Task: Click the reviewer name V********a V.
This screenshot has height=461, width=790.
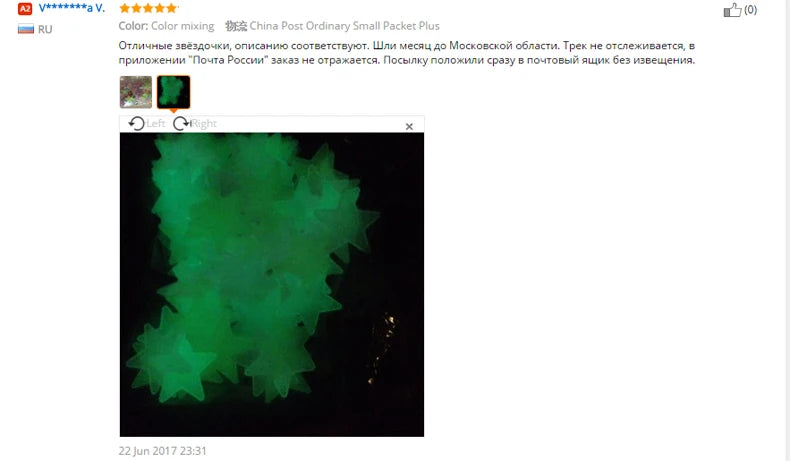Action: point(72,8)
